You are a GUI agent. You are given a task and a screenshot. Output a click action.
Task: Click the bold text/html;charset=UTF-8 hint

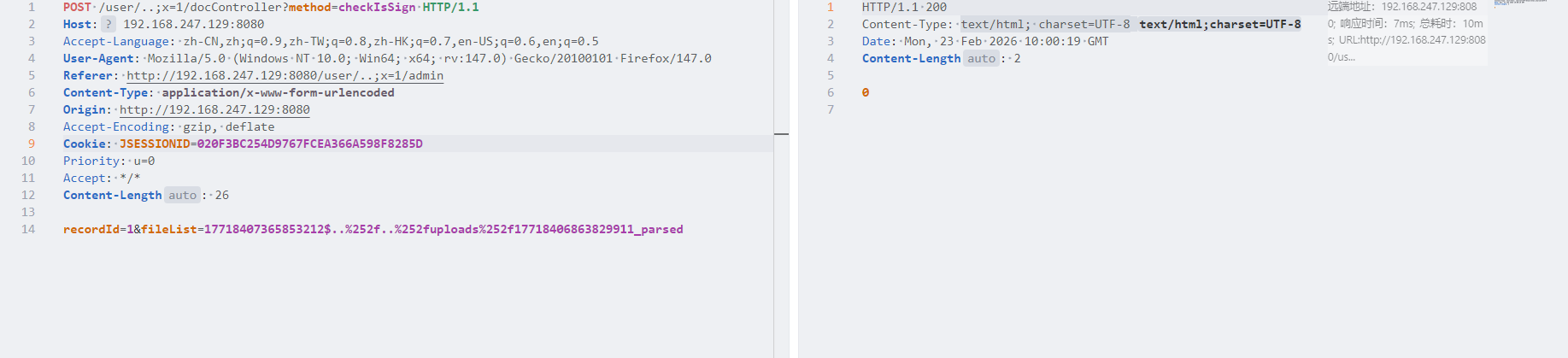pyautogui.click(x=1219, y=24)
